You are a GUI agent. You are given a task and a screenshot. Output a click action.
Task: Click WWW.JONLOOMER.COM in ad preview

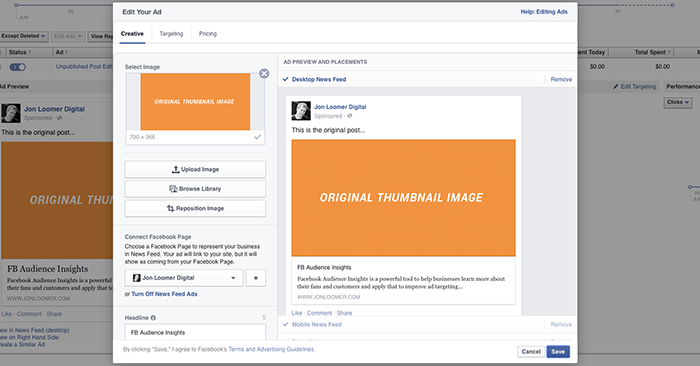tap(329, 297)
